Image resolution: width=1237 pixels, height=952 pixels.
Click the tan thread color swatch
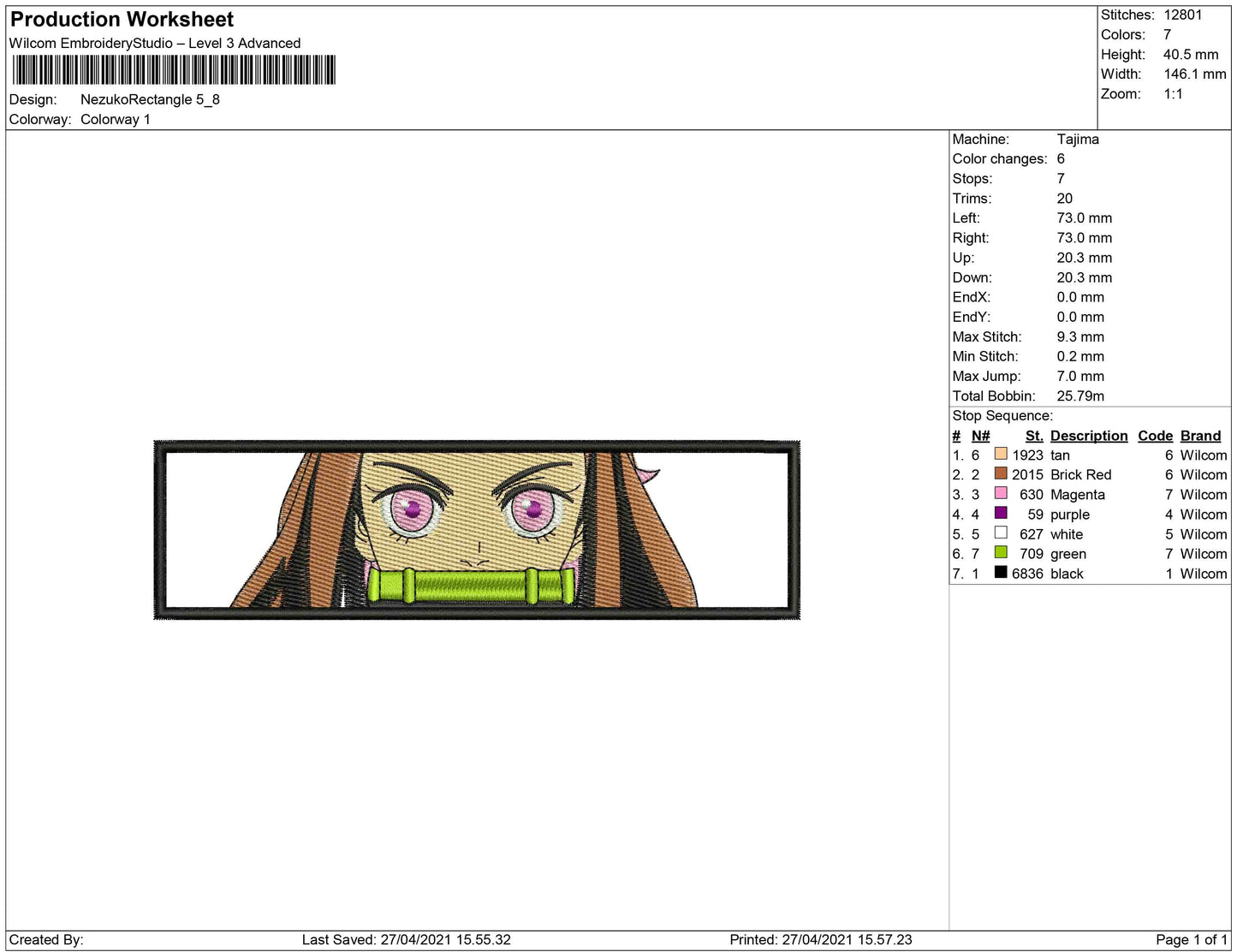click(x=1001, y=454)
